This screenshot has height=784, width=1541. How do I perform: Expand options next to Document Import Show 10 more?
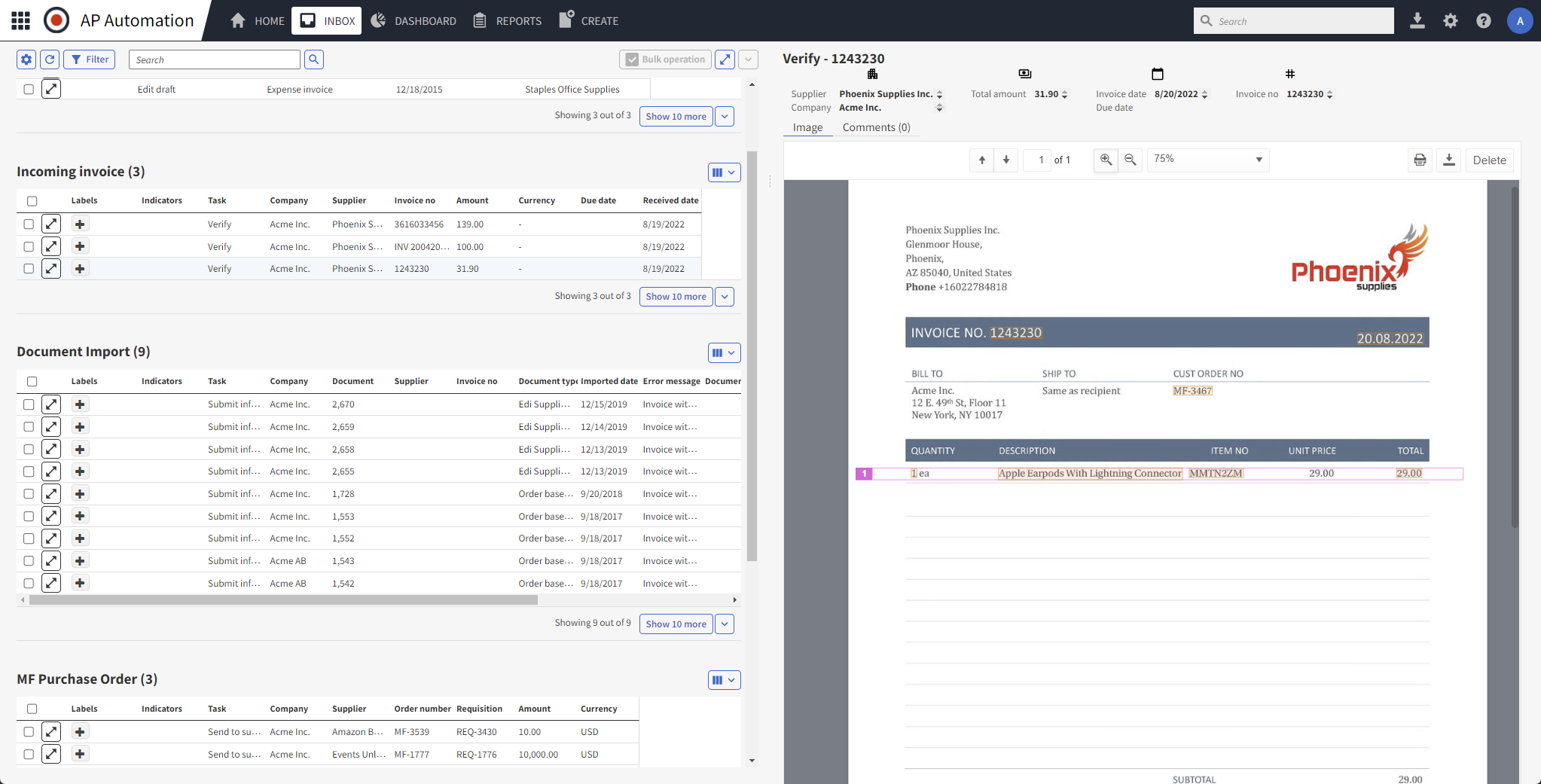tap(725, 624)
